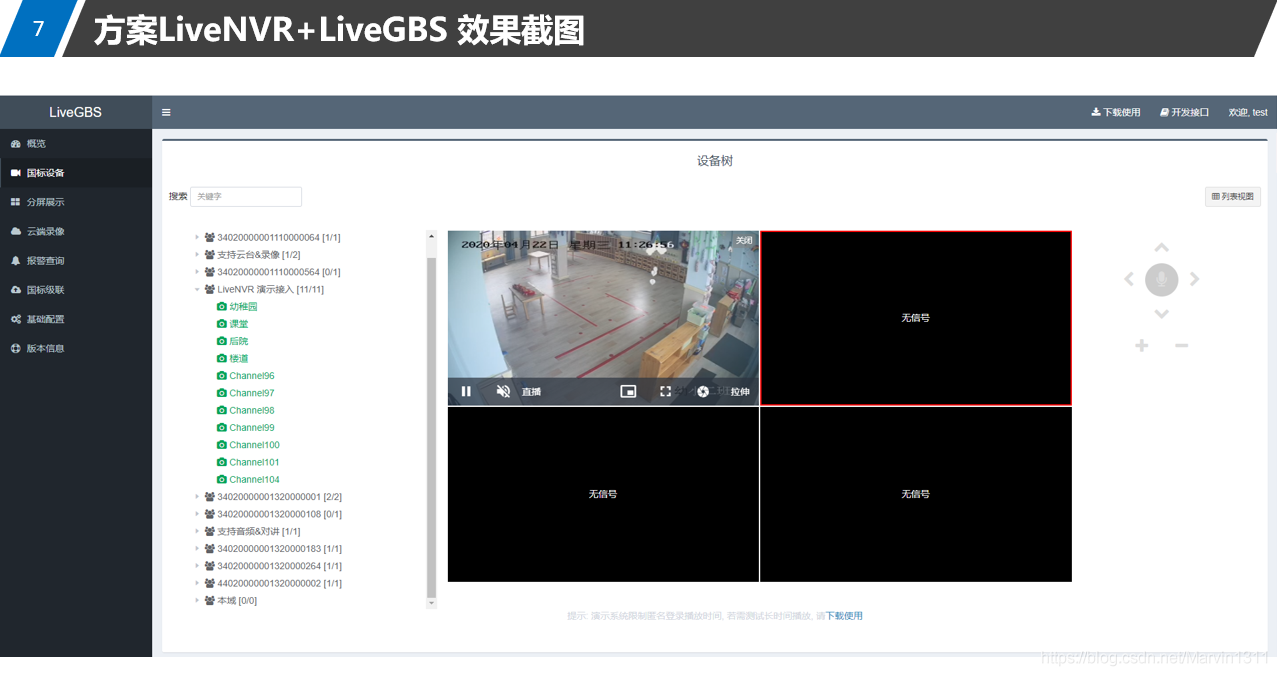Select bottom-right 无信号 video pane
The image size is (1277, 676).
point(916,494)
